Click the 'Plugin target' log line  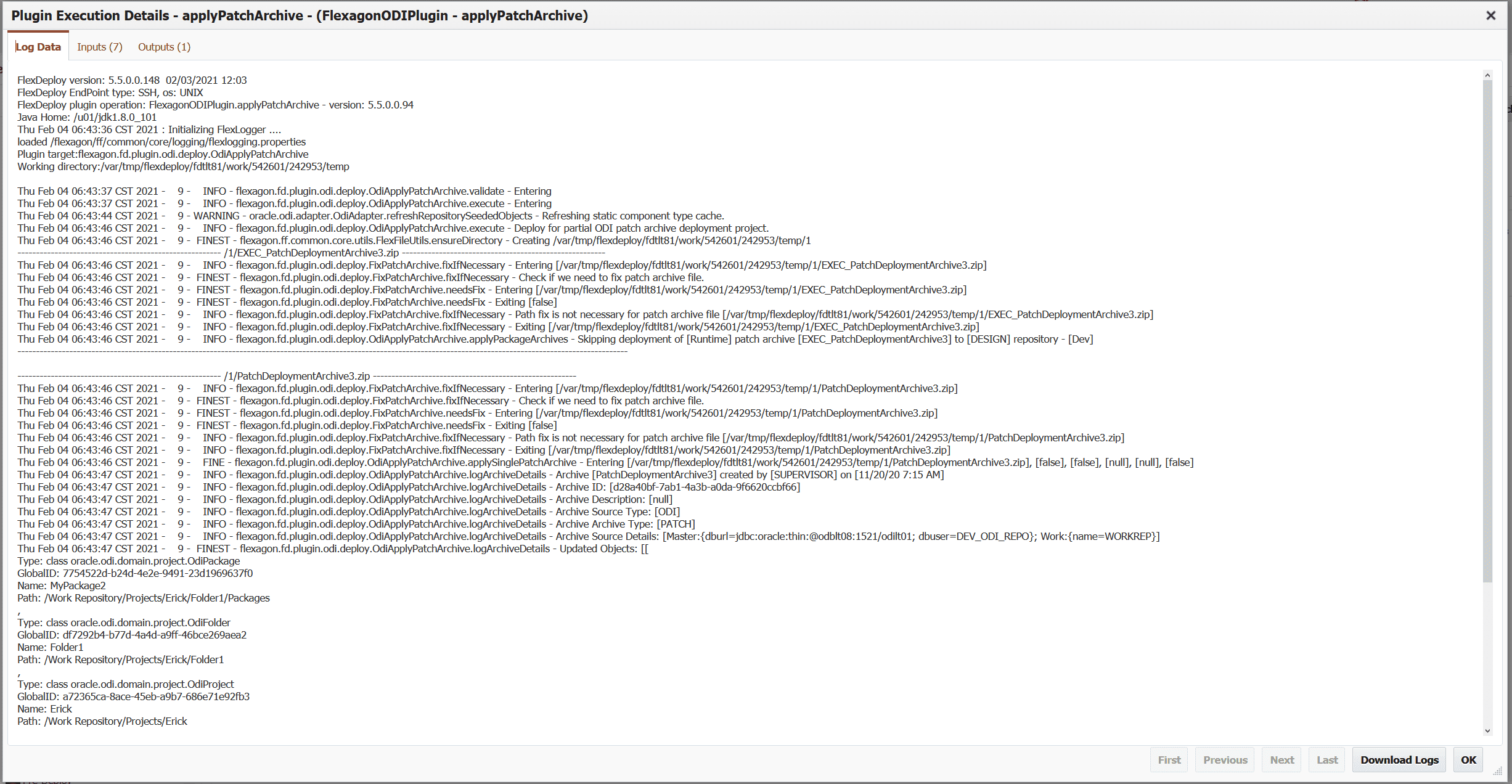click(x=163, y=154)
